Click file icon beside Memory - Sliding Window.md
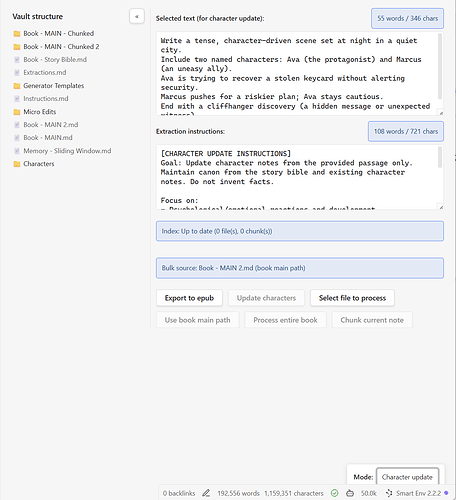This screenshot has height=500, width=456. [17, 151]
